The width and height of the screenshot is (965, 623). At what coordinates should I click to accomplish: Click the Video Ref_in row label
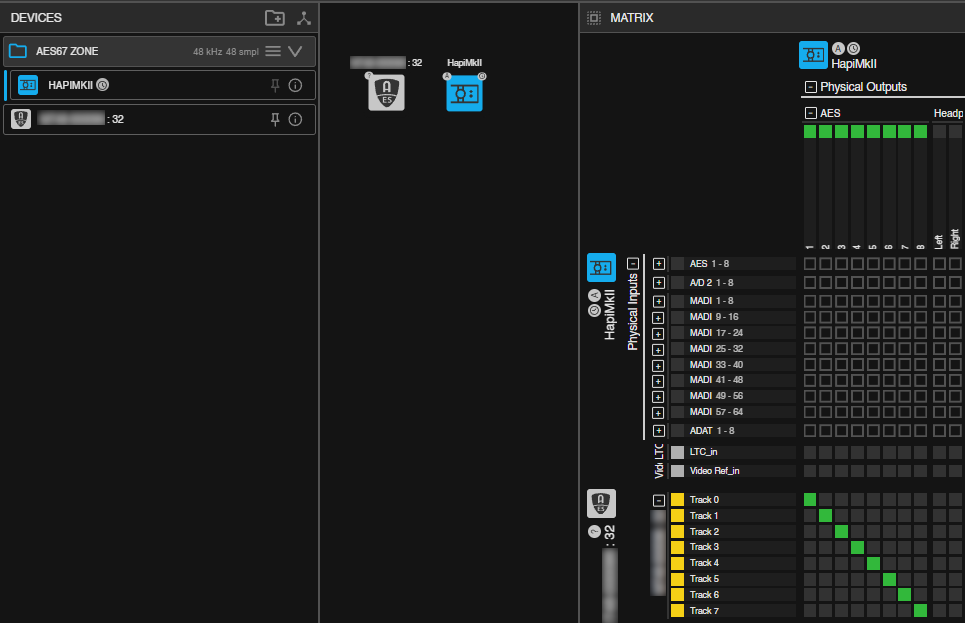pyautogui.click(x=715, y=471)
